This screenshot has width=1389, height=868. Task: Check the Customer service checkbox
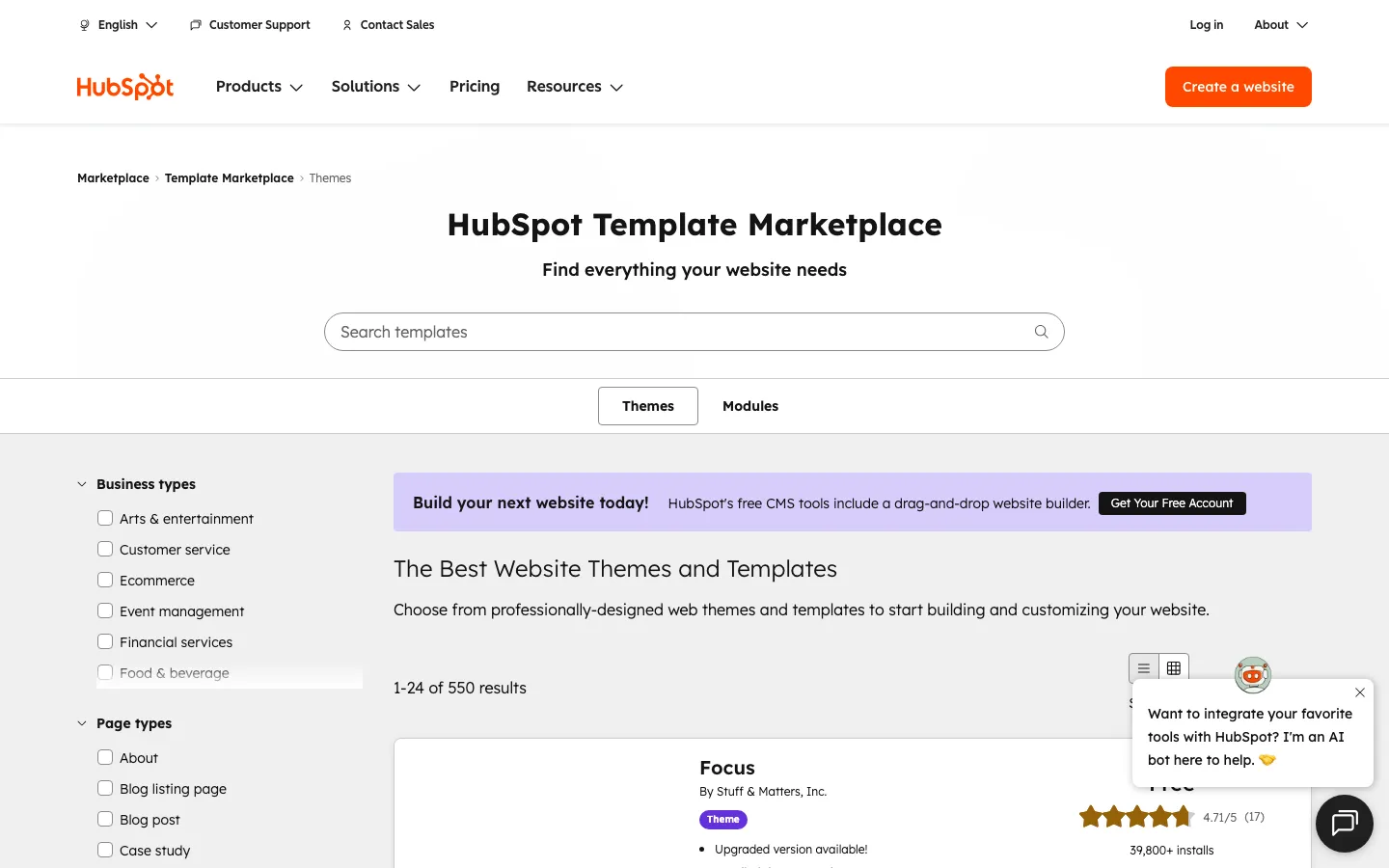coord(105,549)
